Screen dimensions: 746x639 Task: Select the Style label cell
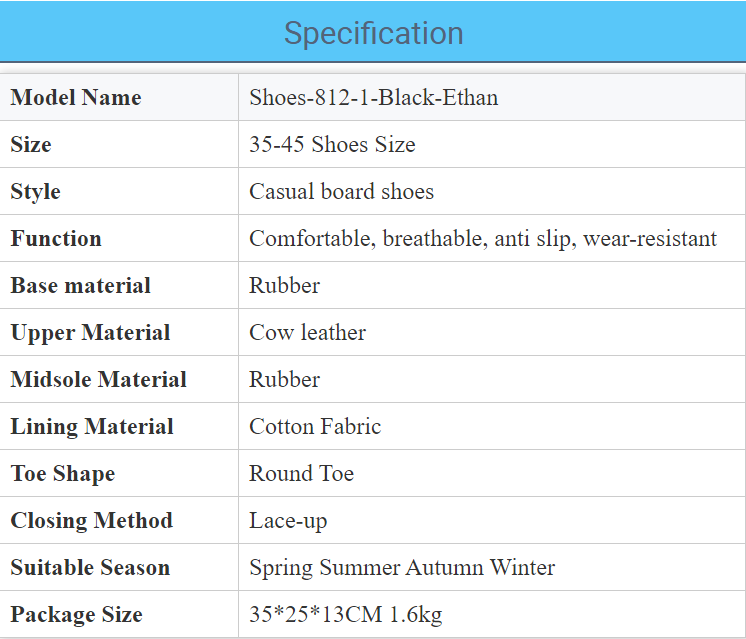119,191
